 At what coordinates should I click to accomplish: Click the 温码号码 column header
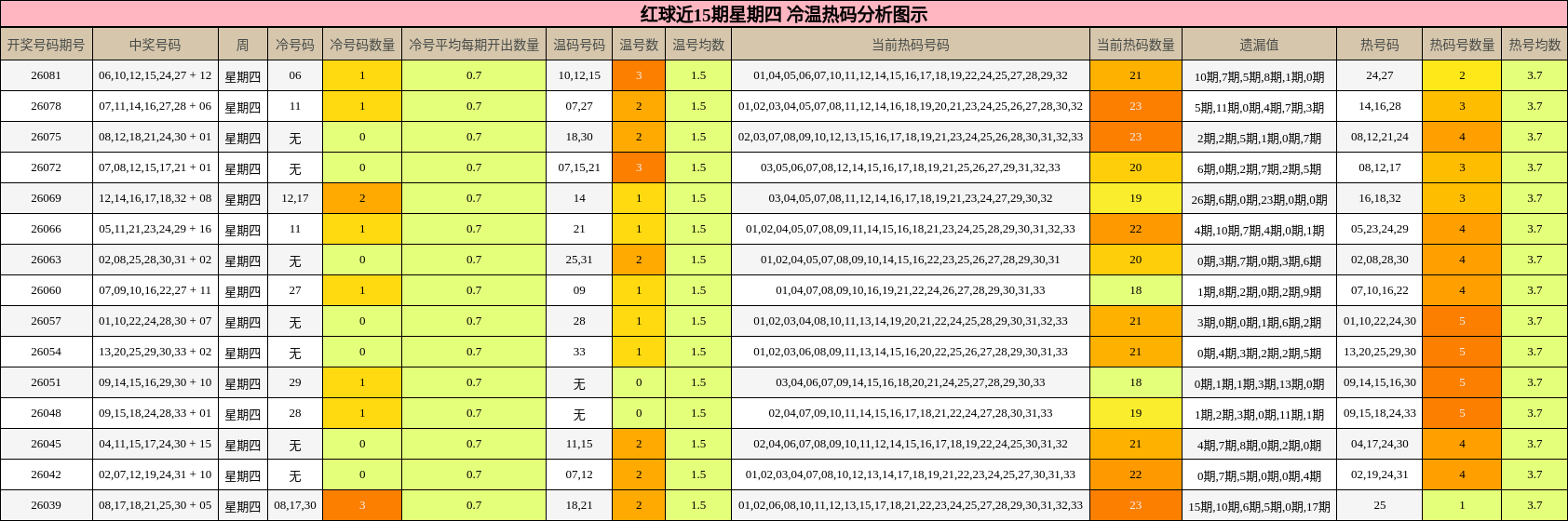pyautogui.click(x=579, y=45)
